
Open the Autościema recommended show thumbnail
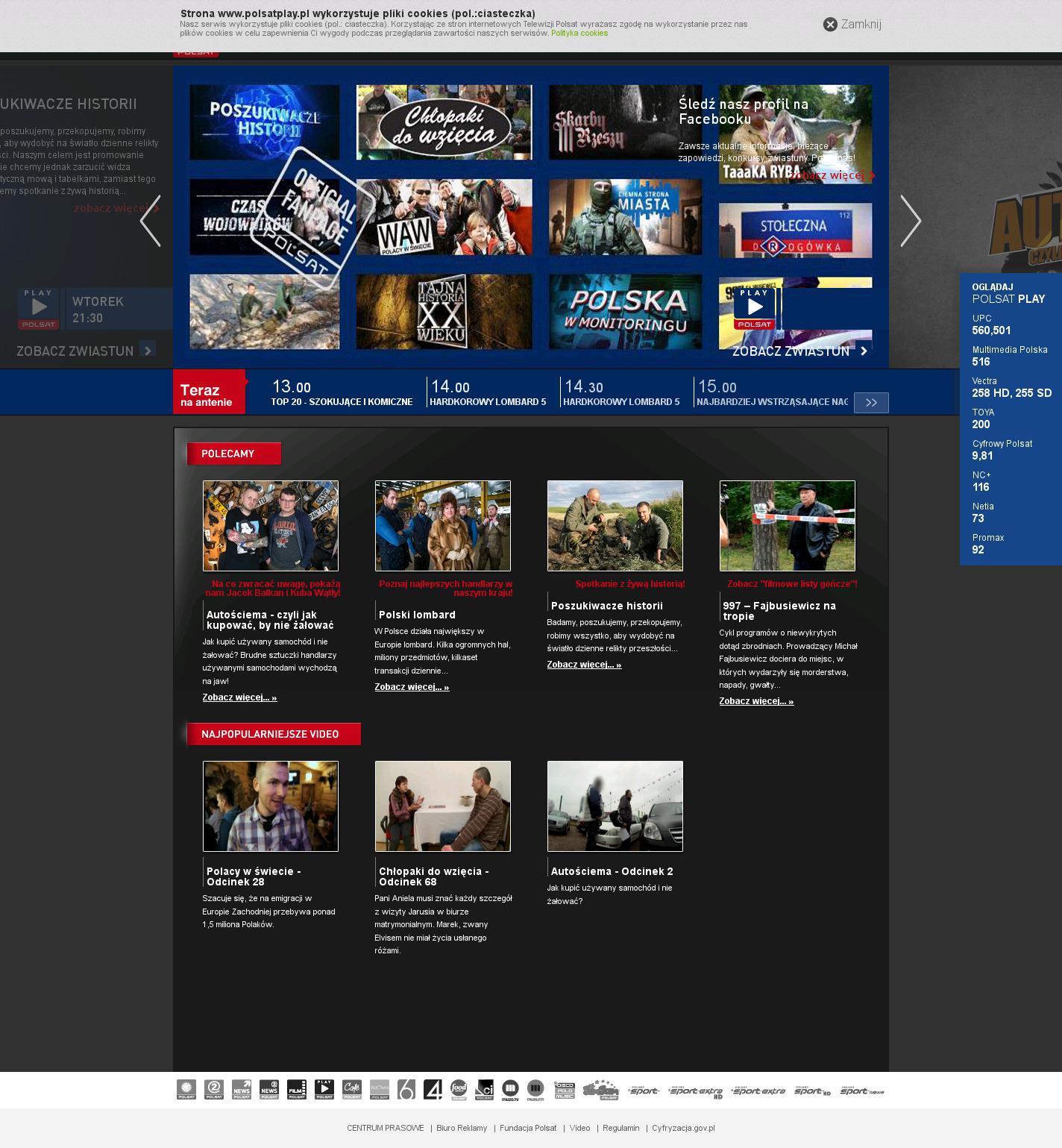coord(271,526)
